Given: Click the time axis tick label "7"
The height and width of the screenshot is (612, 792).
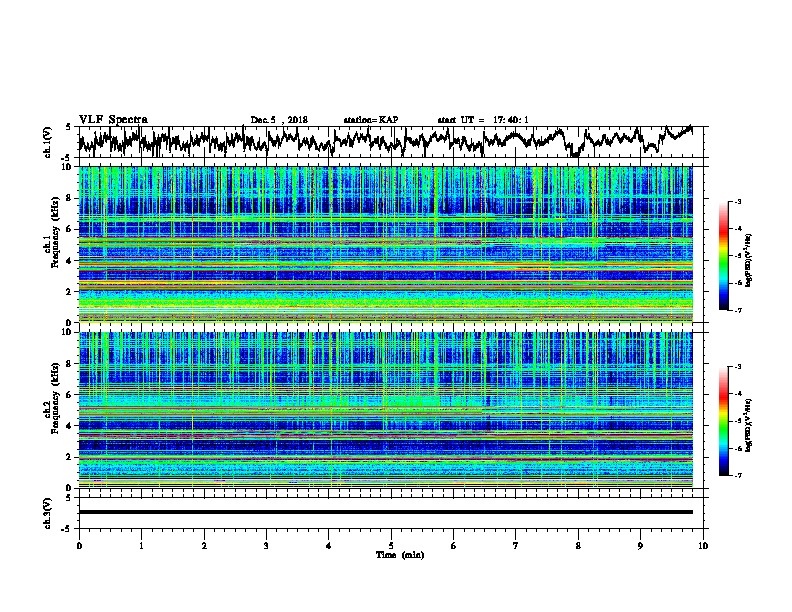Looking at the screenshot, I should point(516,546).
